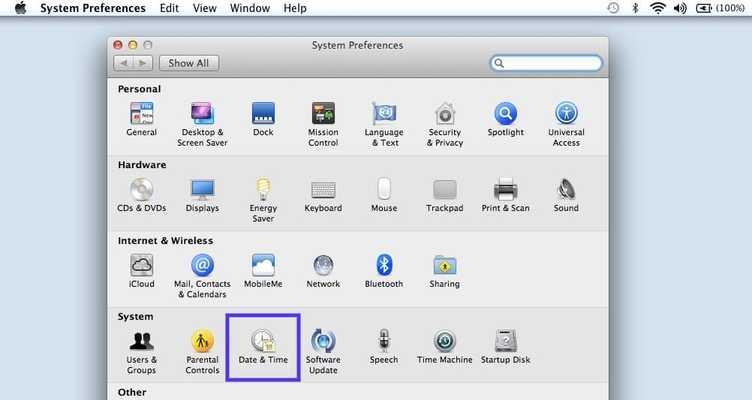
Task: Open Startup Disk preferences
Action: pyautogui.click(x=505, y=346)
